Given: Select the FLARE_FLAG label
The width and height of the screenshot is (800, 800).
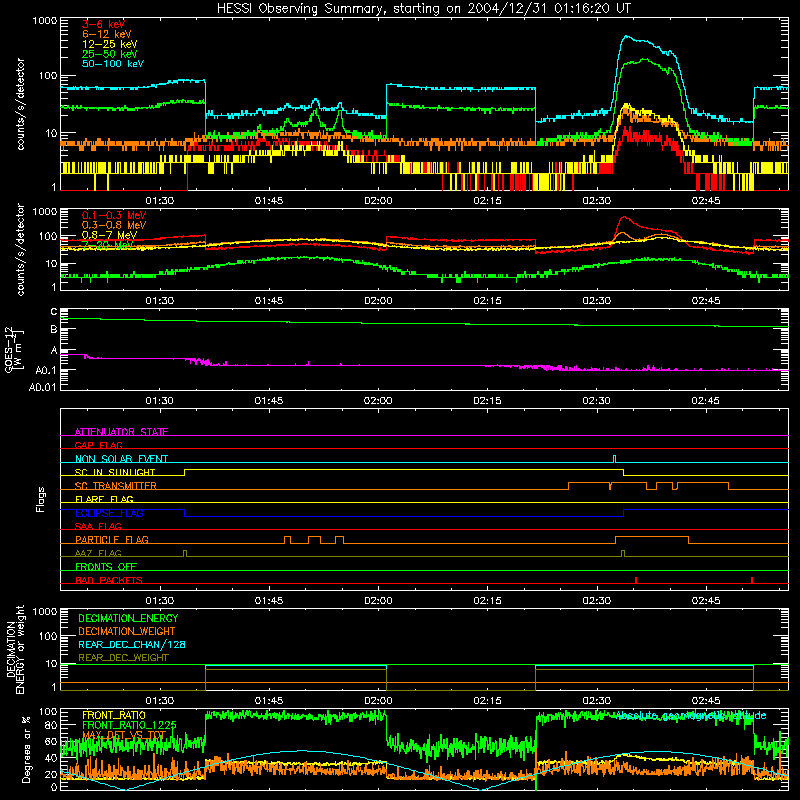Looking at the screenshot, I should pos(104,499).
